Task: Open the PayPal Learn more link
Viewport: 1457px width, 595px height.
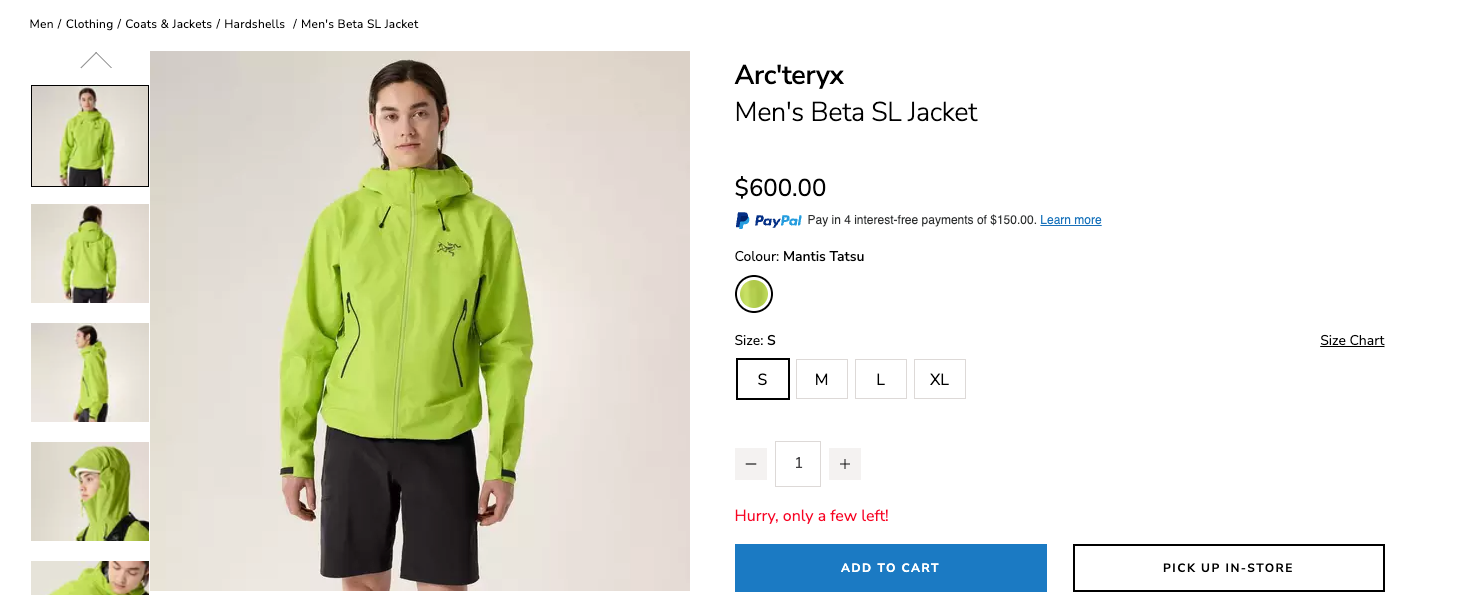Action: tap(1071, 220)
